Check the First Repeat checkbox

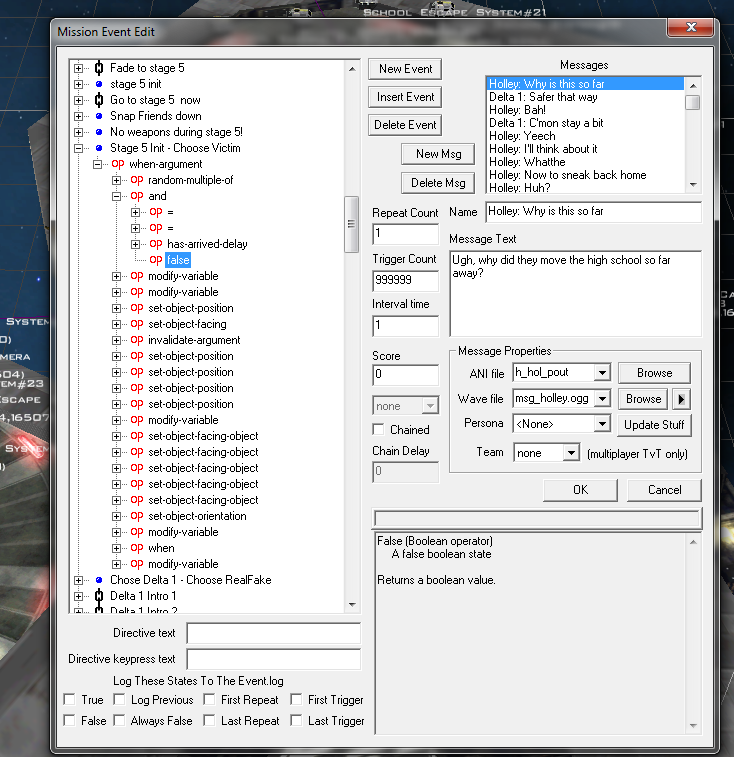click(x=209, y=700)
